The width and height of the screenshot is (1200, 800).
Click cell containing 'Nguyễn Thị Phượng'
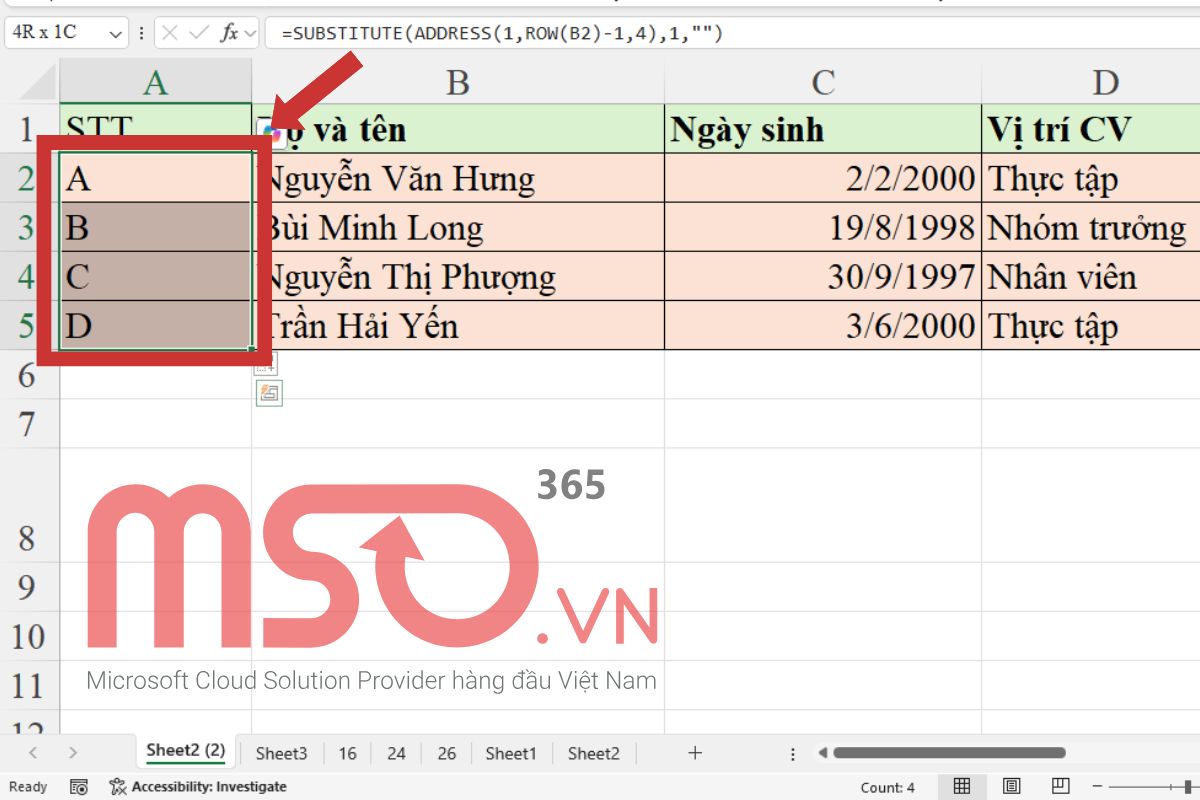(458, 277)
